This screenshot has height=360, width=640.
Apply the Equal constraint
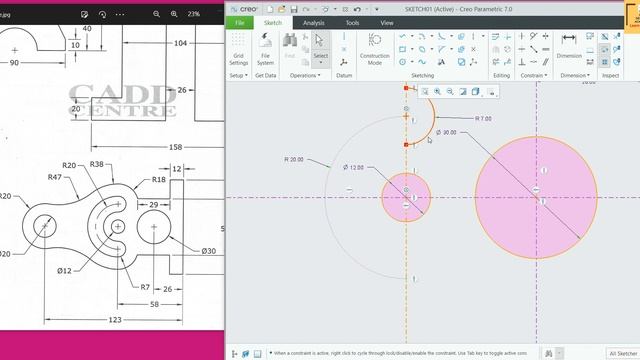[546, 49]
